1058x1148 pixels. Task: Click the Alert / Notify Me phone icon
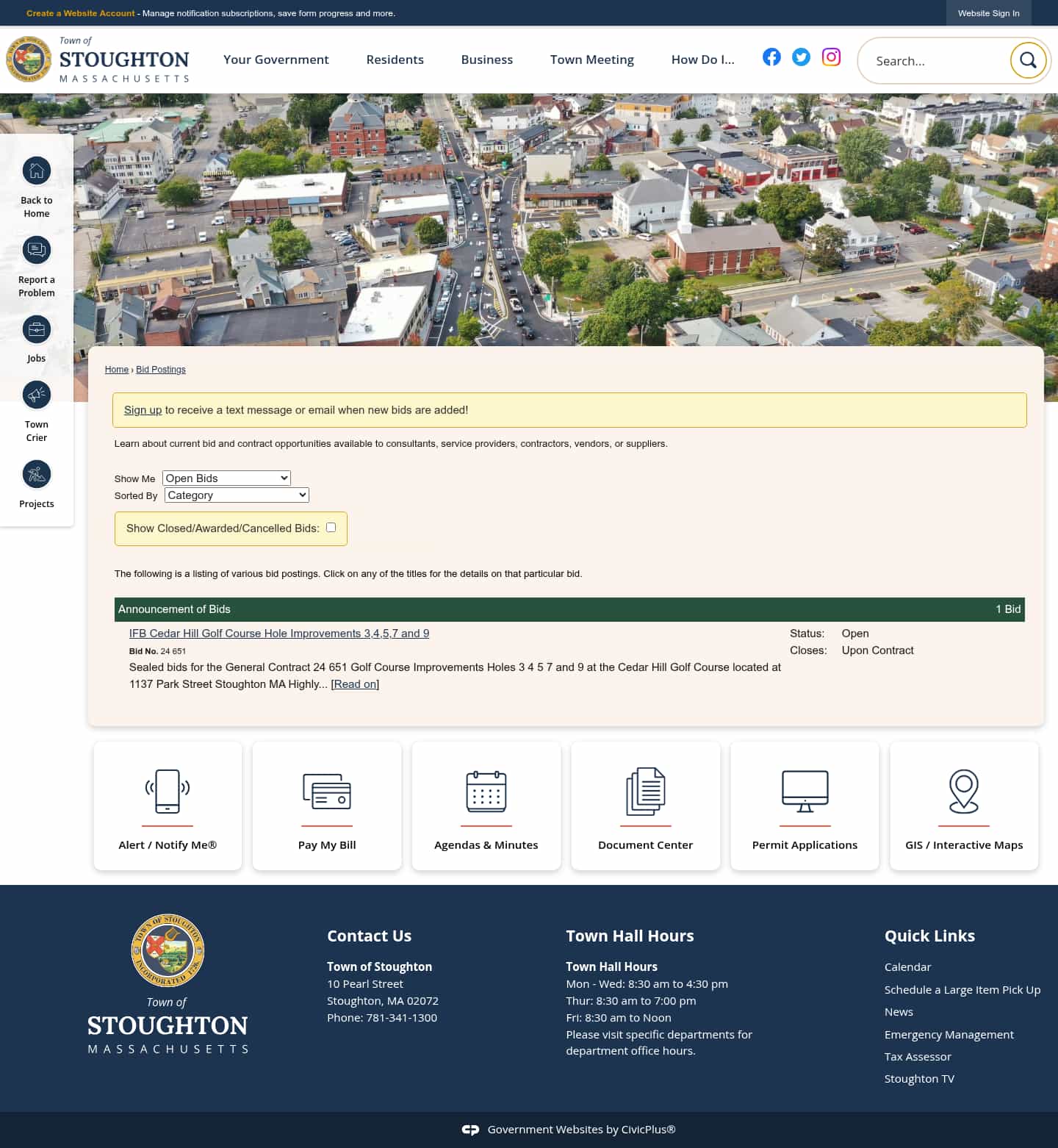[x=168, y=792]
